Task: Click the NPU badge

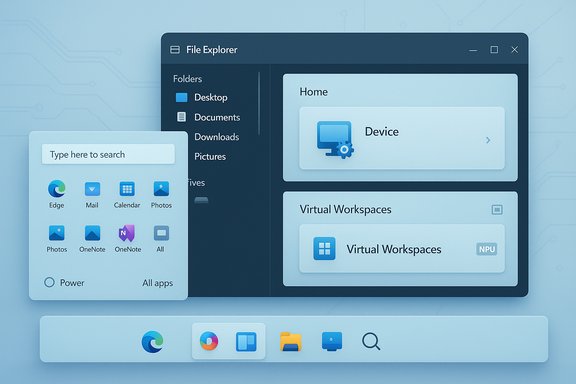Action: tap(487, 249)
